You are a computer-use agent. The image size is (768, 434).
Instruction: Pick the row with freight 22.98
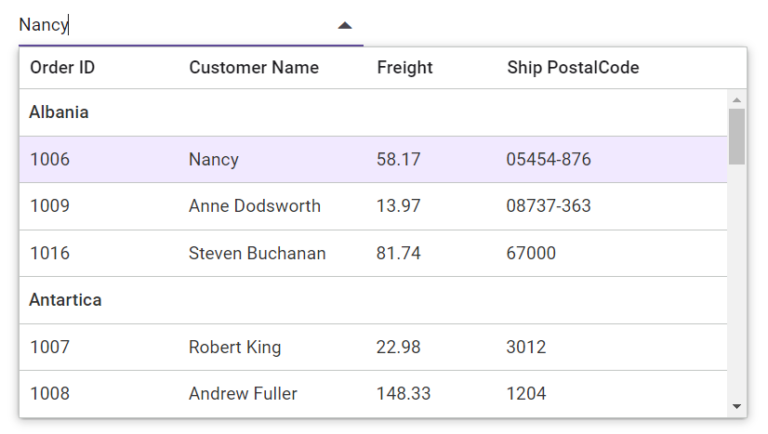coord(398,348)
